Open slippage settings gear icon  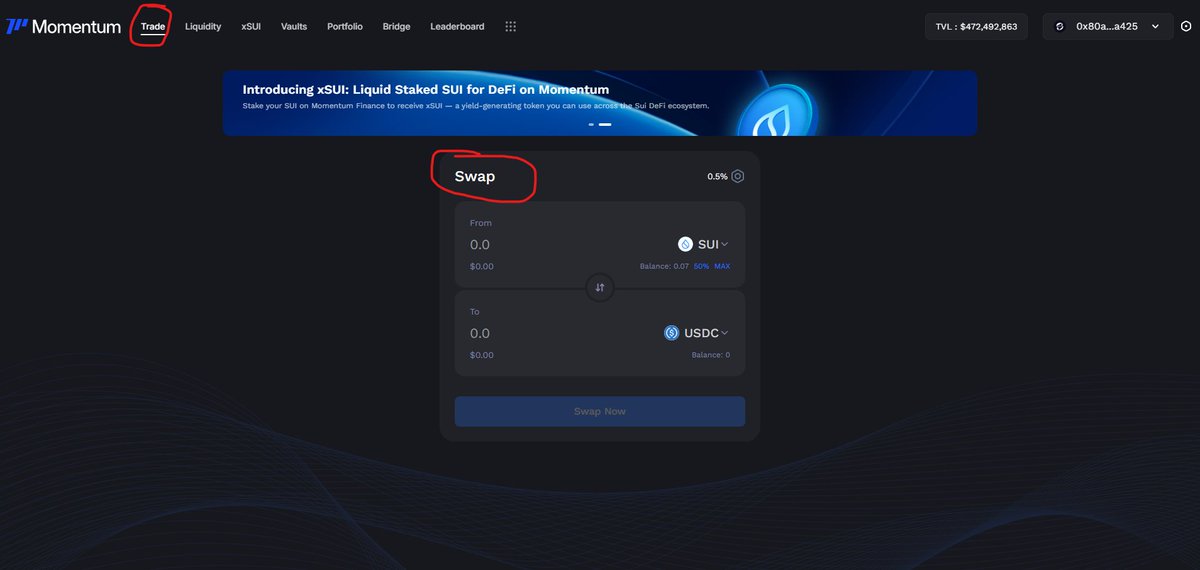point(738,176)
